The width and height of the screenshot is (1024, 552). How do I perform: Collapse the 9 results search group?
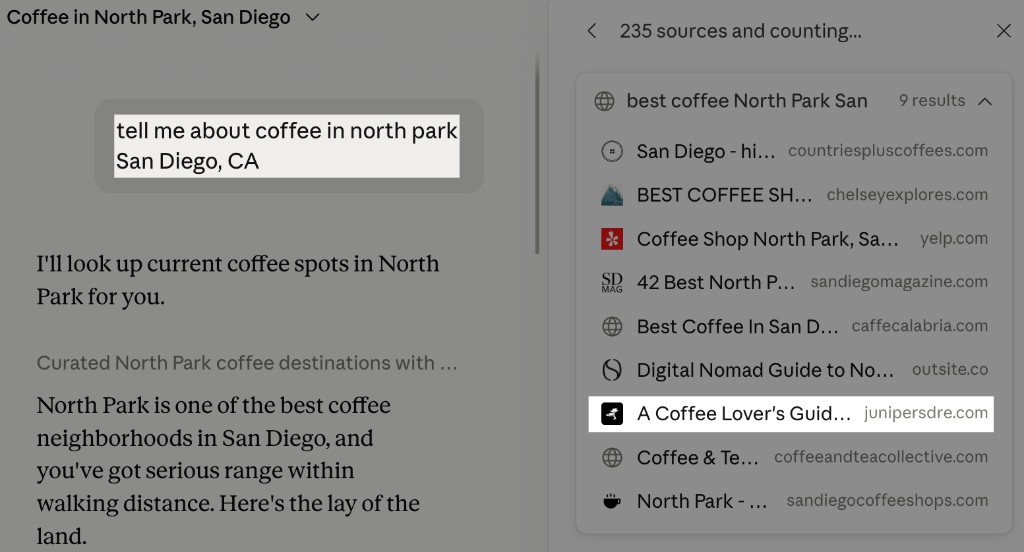click(x=985, y=101)
